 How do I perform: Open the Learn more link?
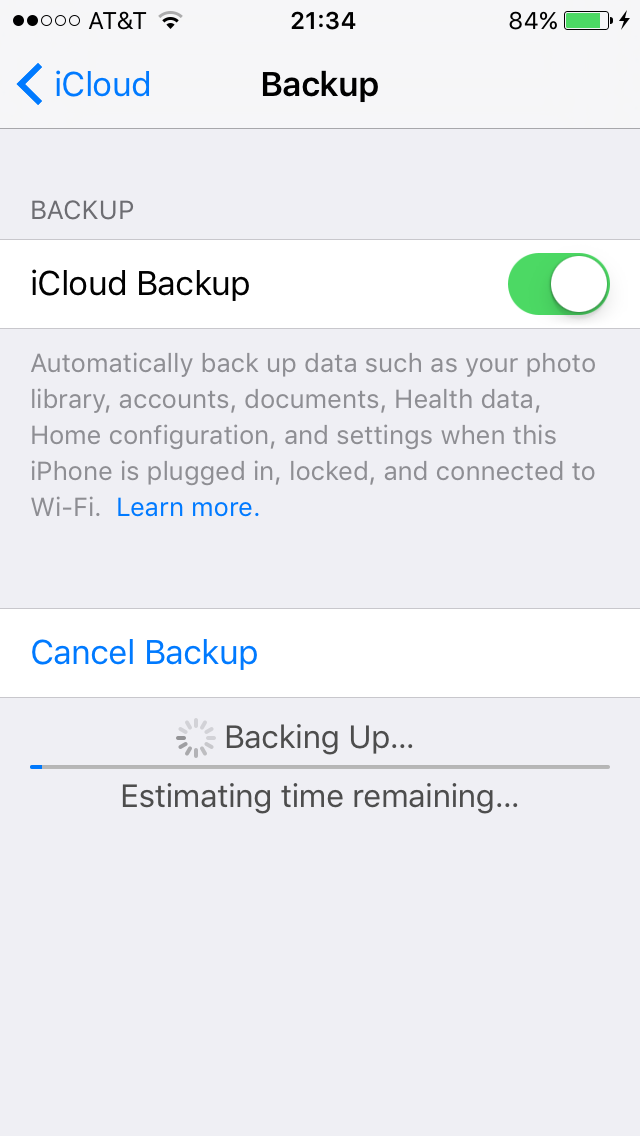click(x=188, y=508)
